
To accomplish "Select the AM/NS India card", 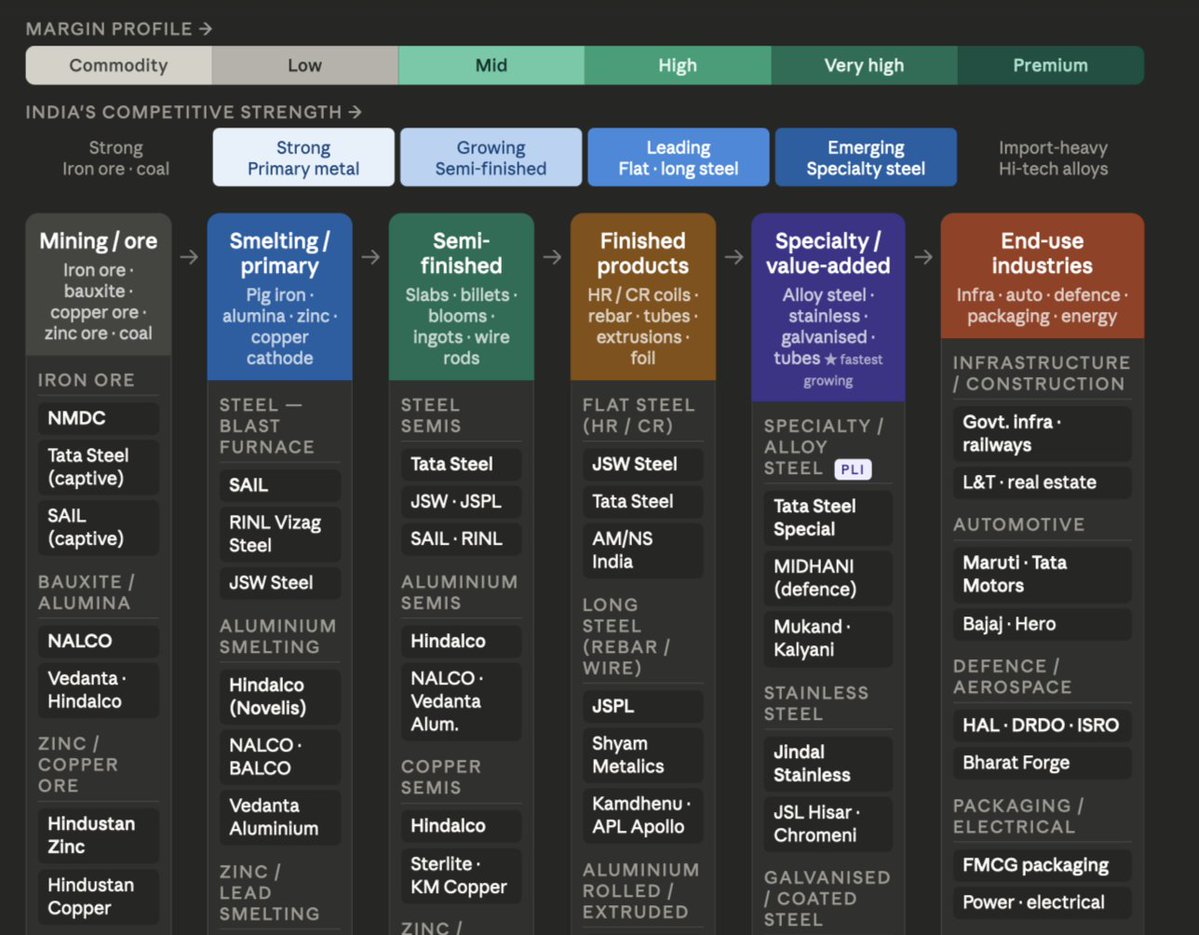I will (643, 551).
